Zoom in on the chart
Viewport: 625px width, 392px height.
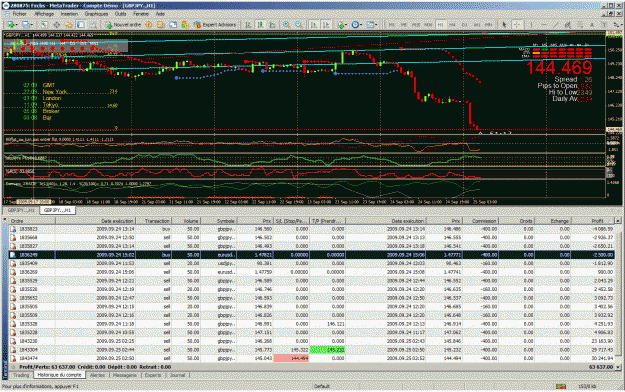(x=286, y=25)
